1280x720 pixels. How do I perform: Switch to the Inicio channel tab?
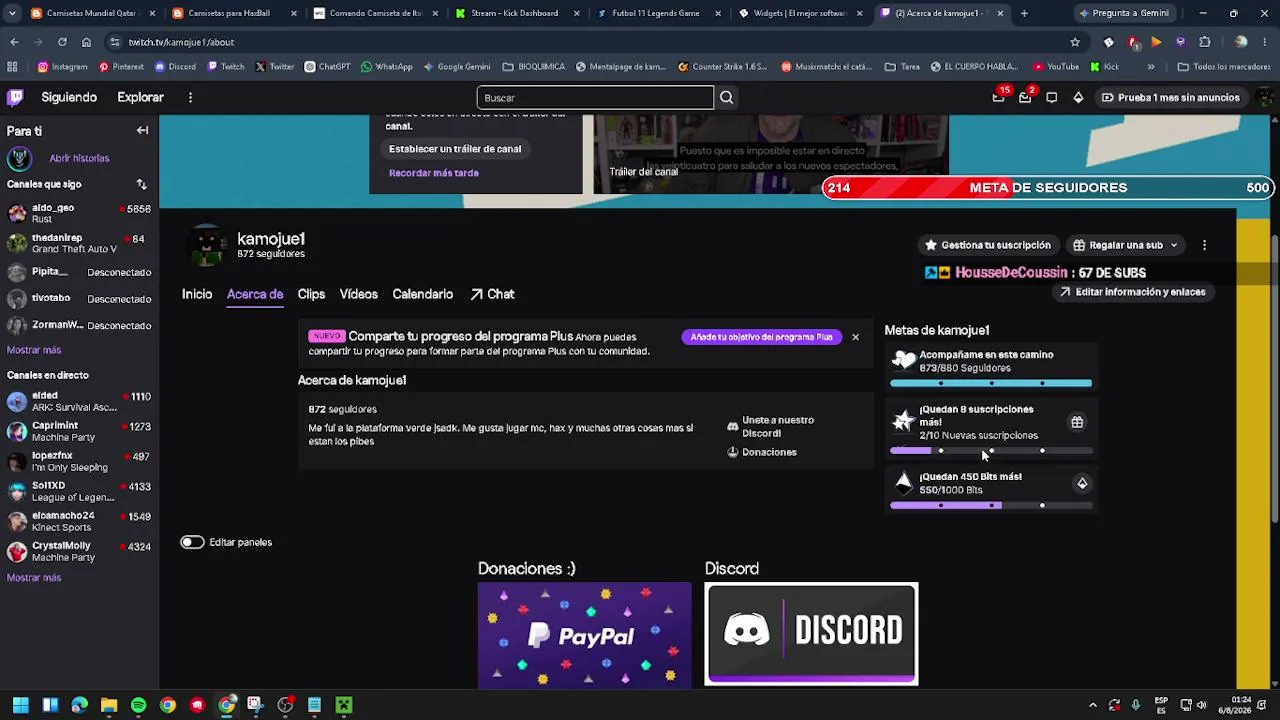(x=197, y=294)
